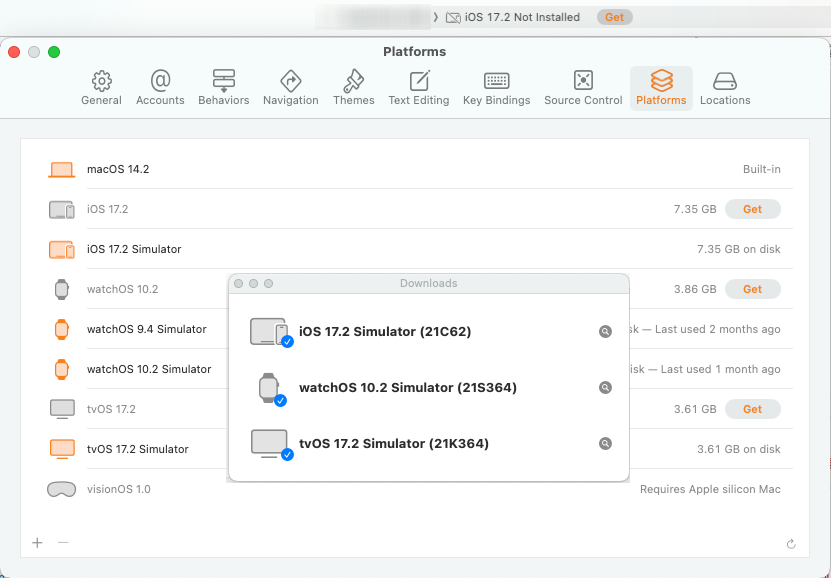Select the Platforms tab
This screenshot has width=831, height=578.
tap(661, 88)
